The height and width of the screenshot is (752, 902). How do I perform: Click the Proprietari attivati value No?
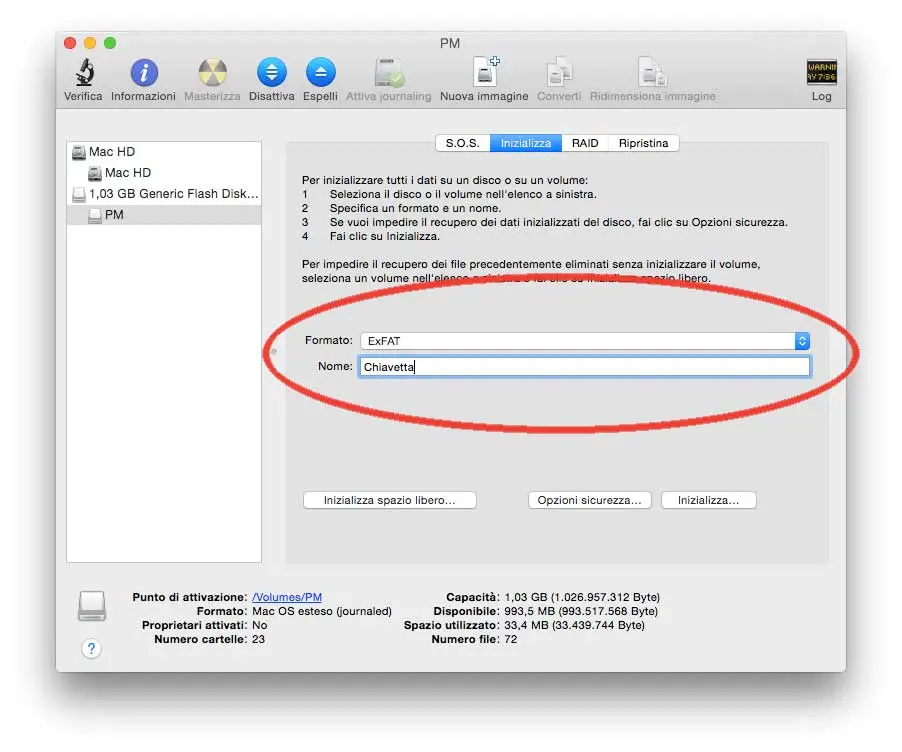(x=259, y=625)
